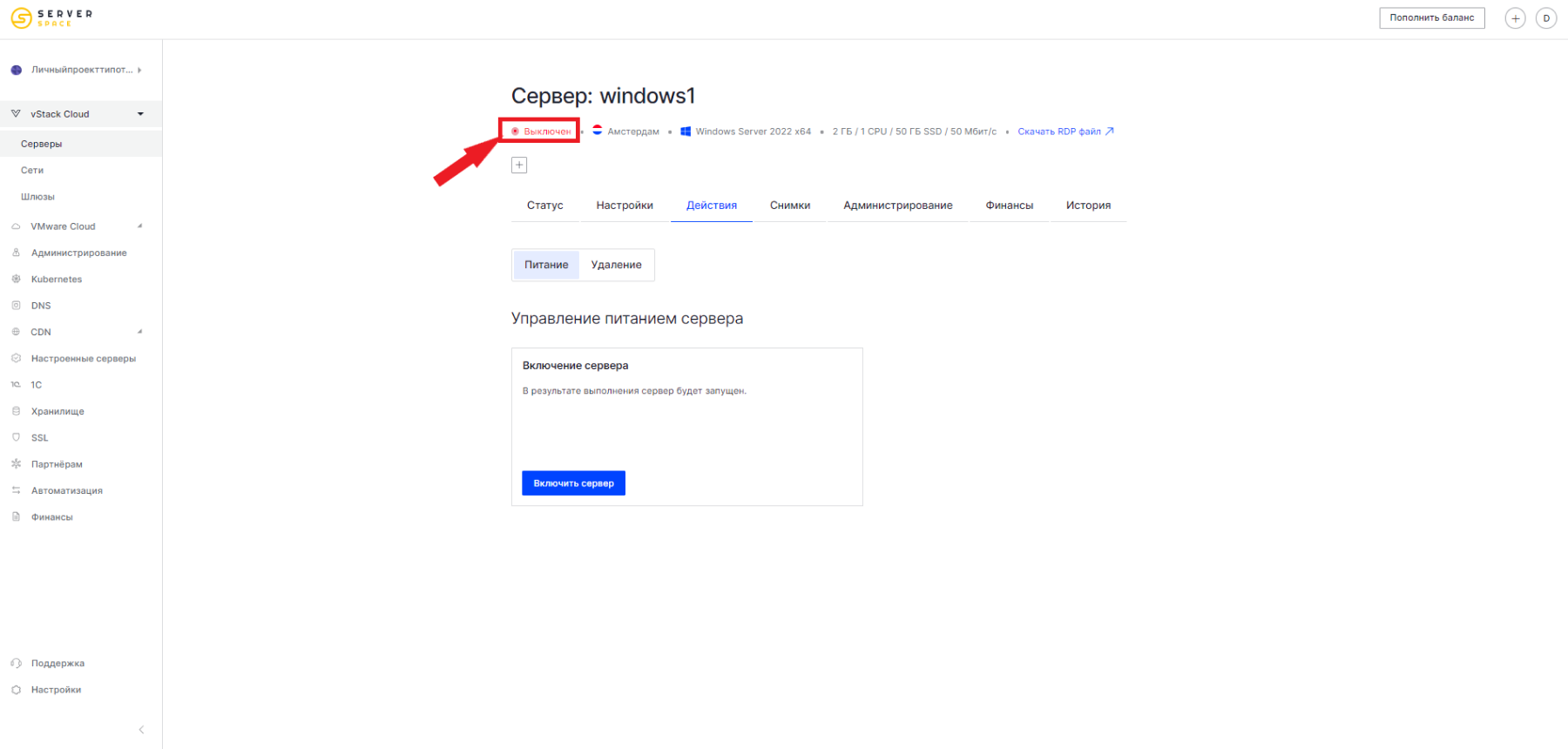Select the Питание segment
The image size is (1568, 749).
tap(546, 265)
